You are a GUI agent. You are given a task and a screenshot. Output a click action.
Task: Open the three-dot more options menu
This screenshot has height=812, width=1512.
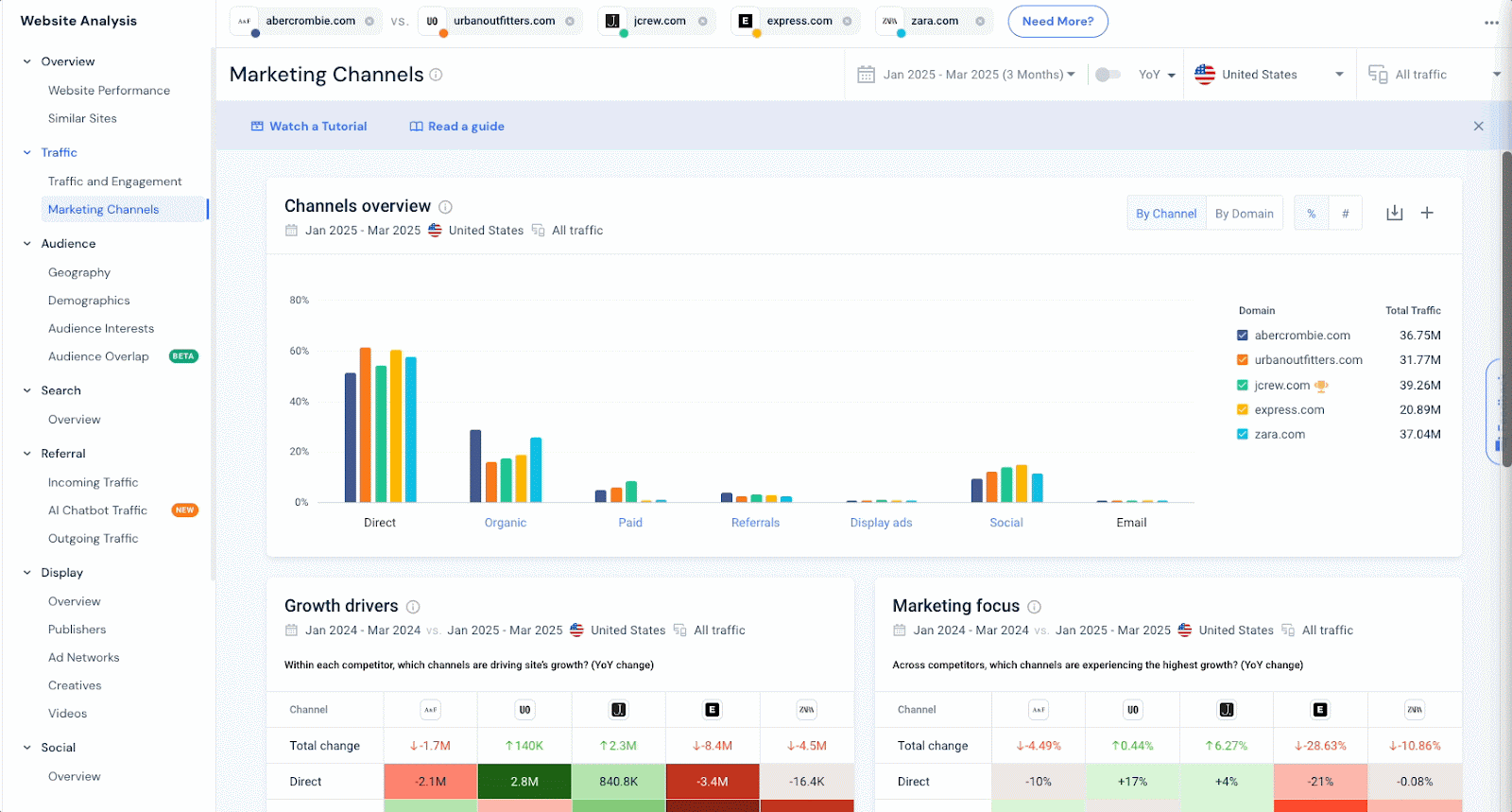(x=1491, y=23)
